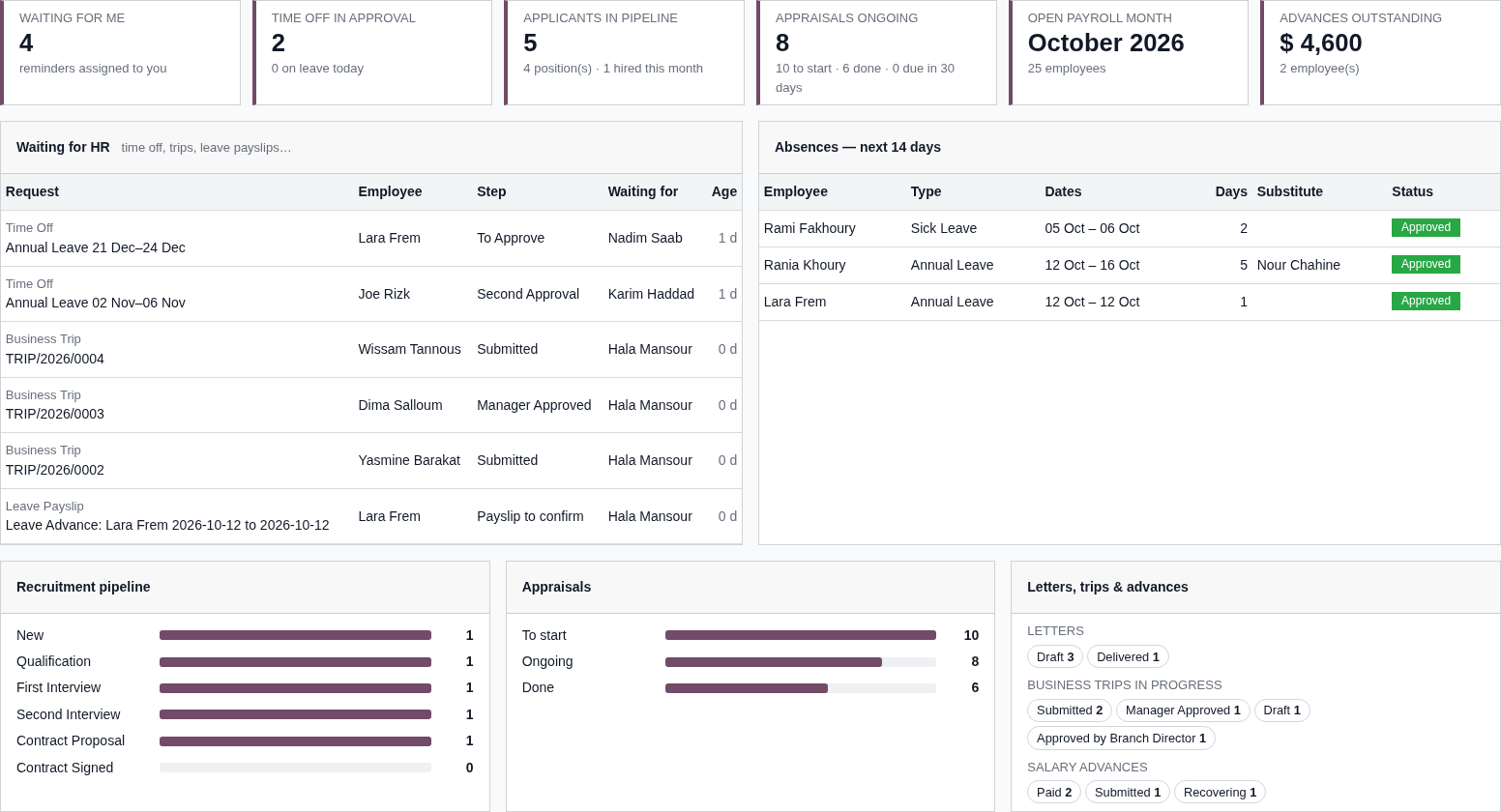Click Approved badge on the 12 Oct – 12 Oct row
Image resolution: width=1501 pixels, height=812 pixels.
(1426, 301)
